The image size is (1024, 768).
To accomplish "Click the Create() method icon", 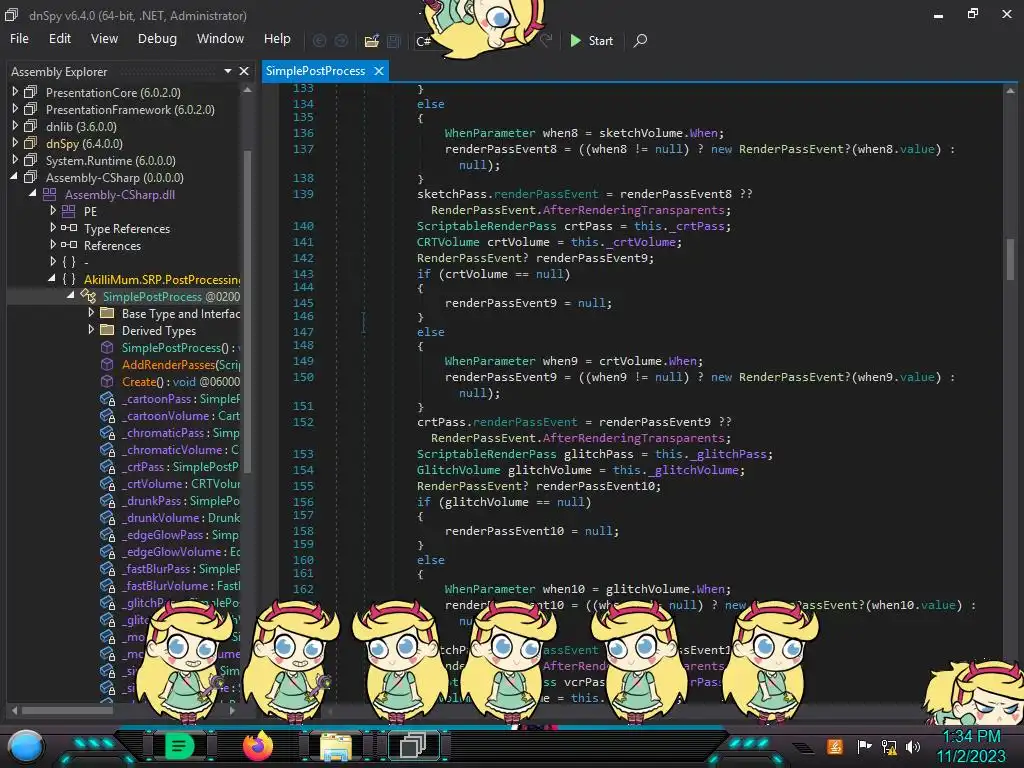I will tap(107, 381).
